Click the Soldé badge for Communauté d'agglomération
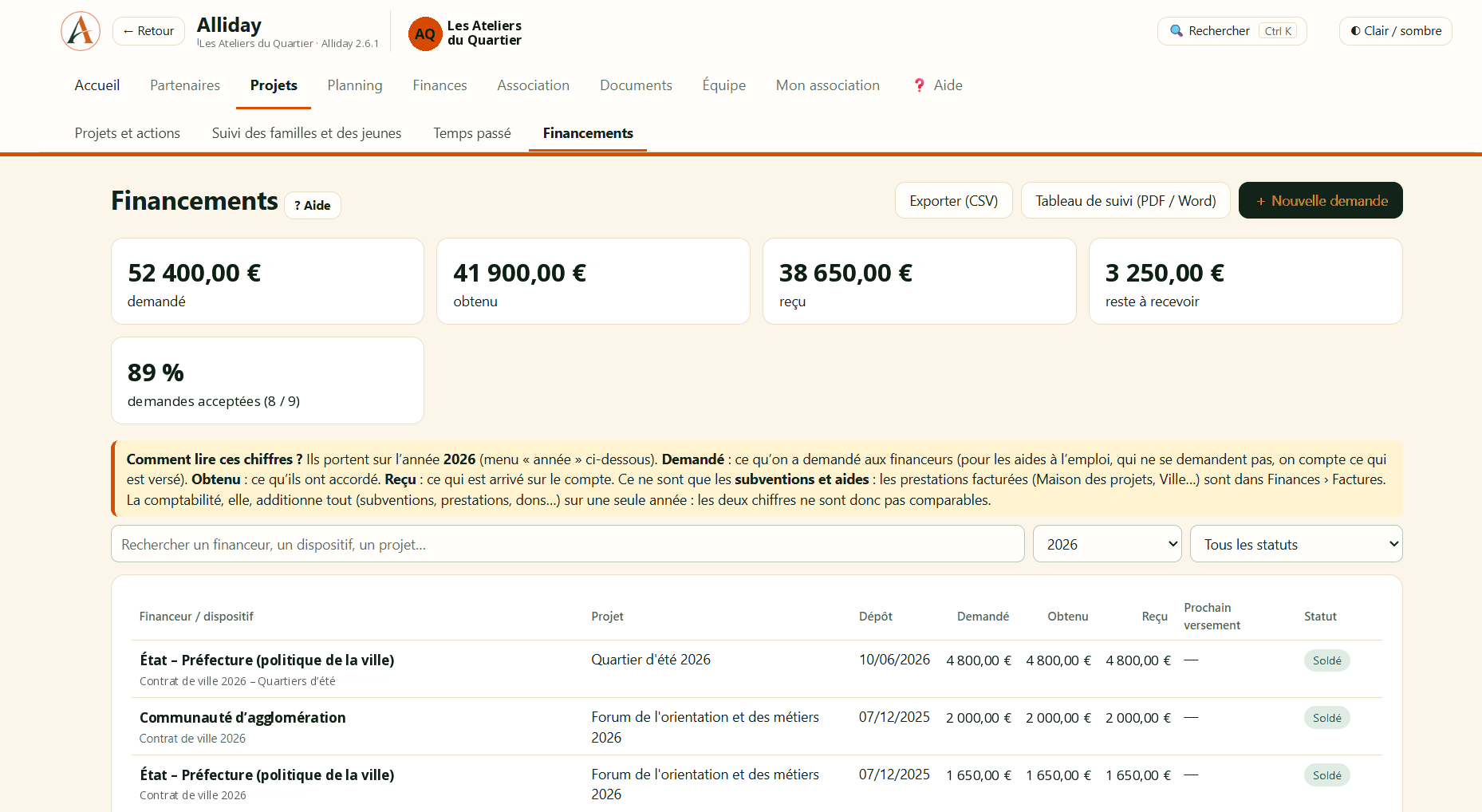 click(1327, 718)
